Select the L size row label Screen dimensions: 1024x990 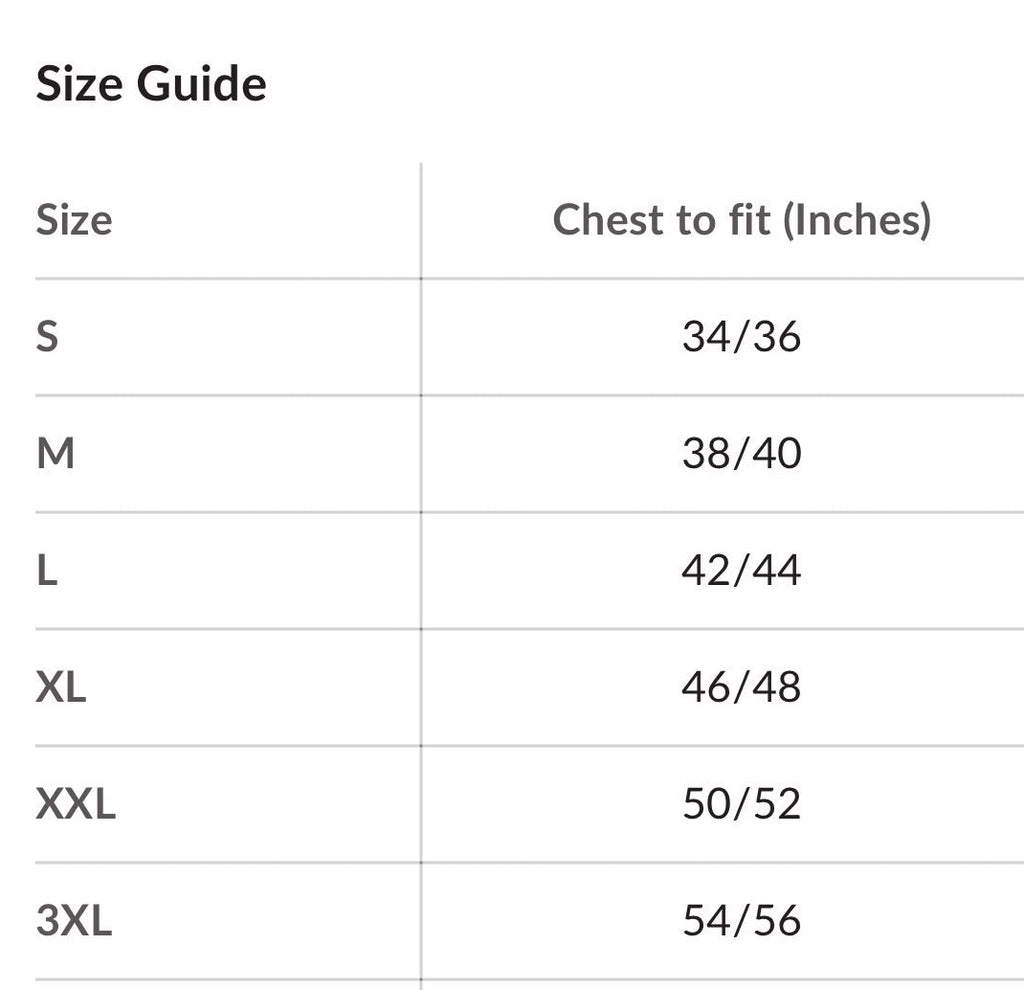tap(47, 570)
